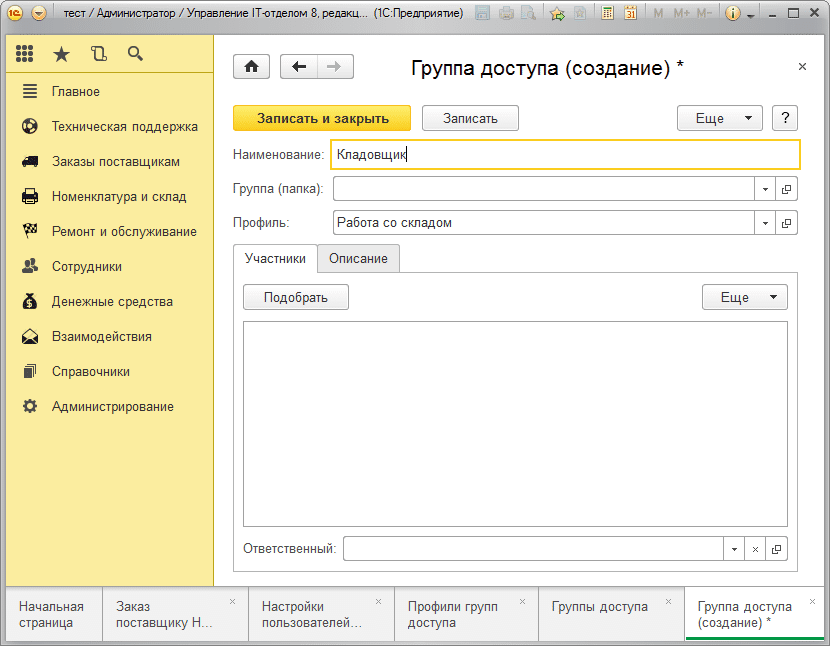Open the Группа (папка) item via open icon
830x646 pixels.
tap(787, 189)
